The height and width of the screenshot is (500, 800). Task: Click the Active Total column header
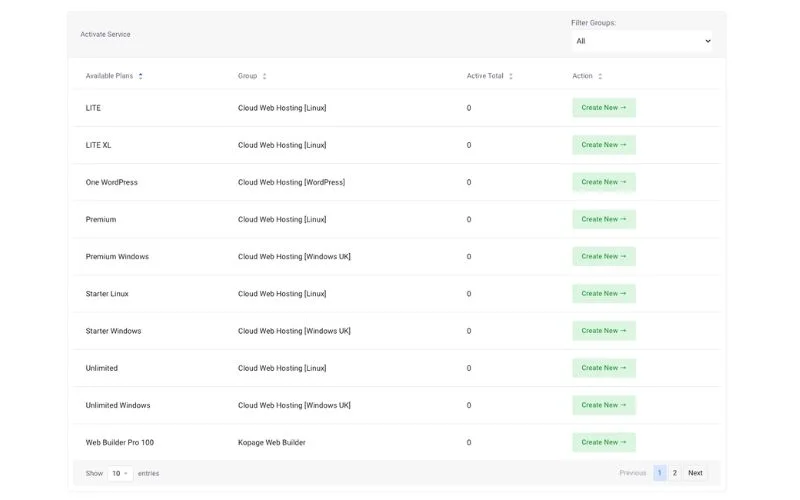coord(485,76)
